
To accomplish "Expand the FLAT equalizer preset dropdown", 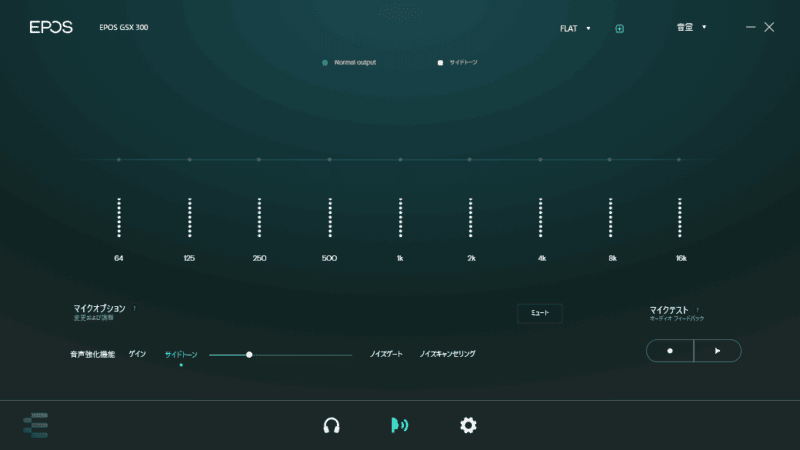I will [575, 28].
